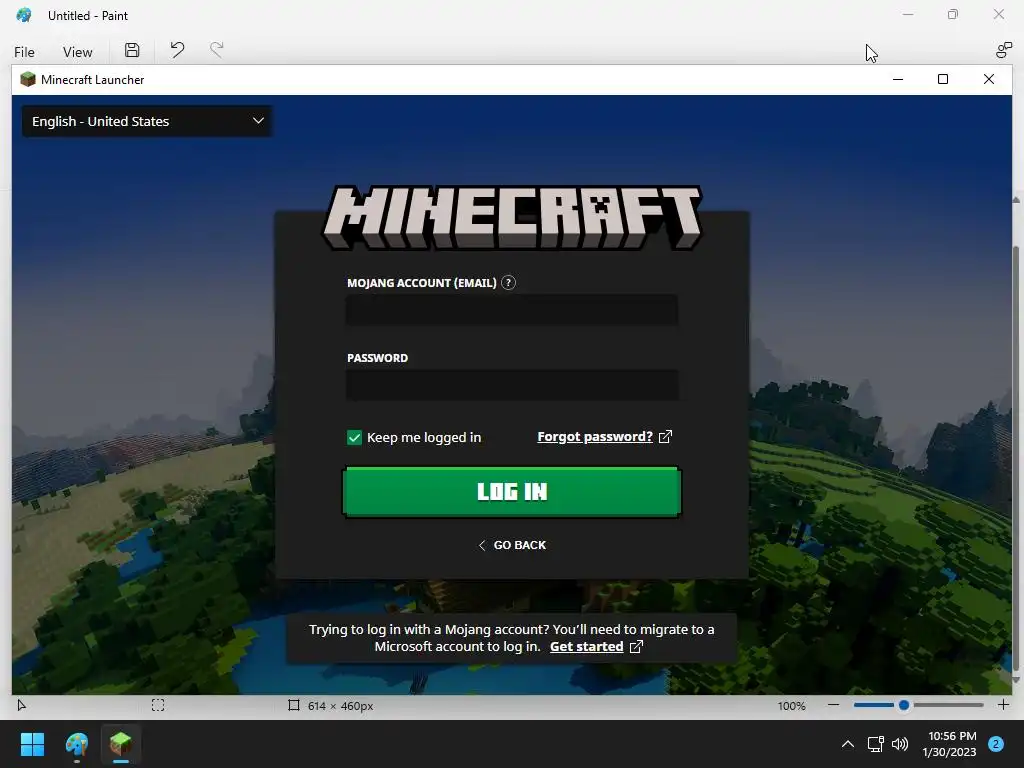Click GO BACK below the login button
Viewport: 1024px width, 768px height.
tap(519, 545)
